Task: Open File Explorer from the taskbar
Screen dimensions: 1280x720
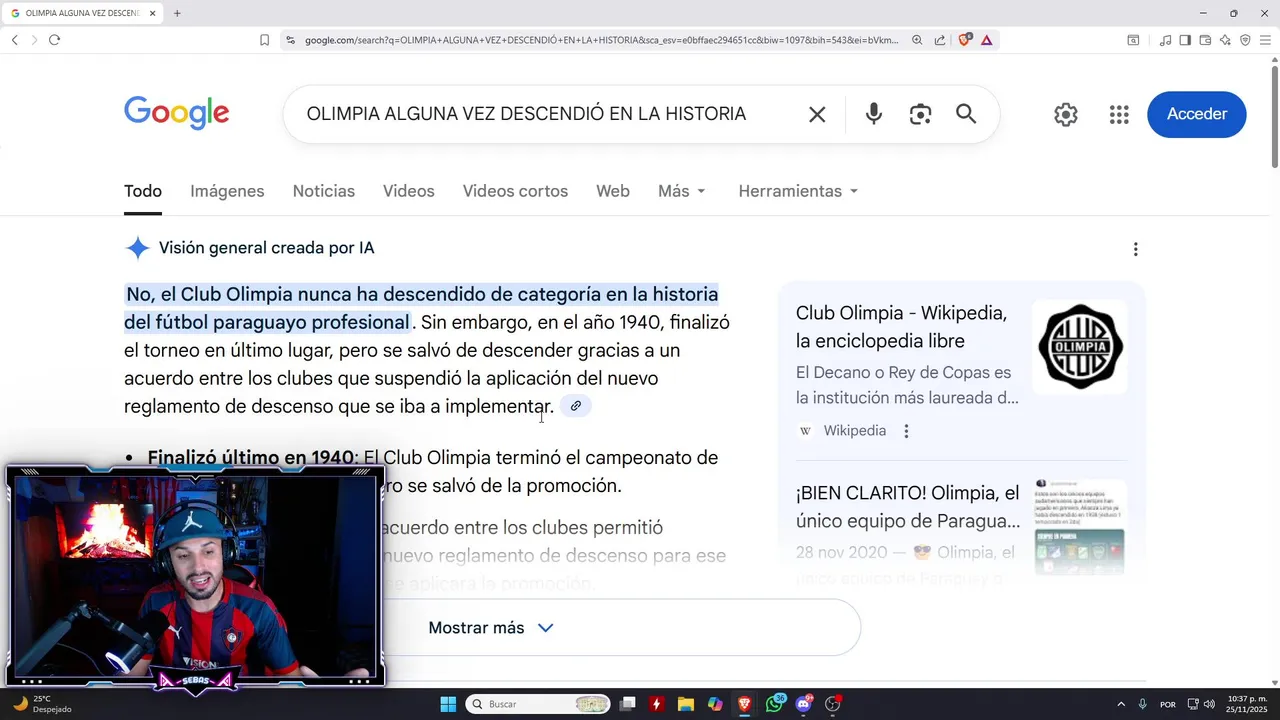Action: coord(686,704)
